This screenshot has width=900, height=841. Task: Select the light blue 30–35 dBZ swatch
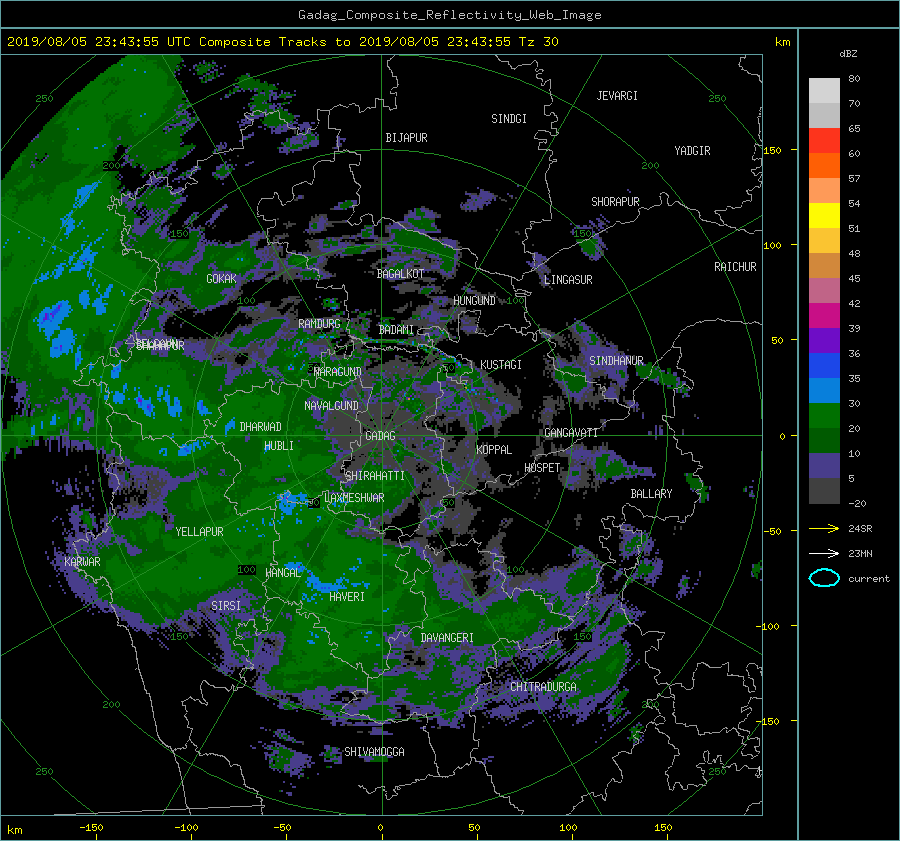(x=824, y=390)
